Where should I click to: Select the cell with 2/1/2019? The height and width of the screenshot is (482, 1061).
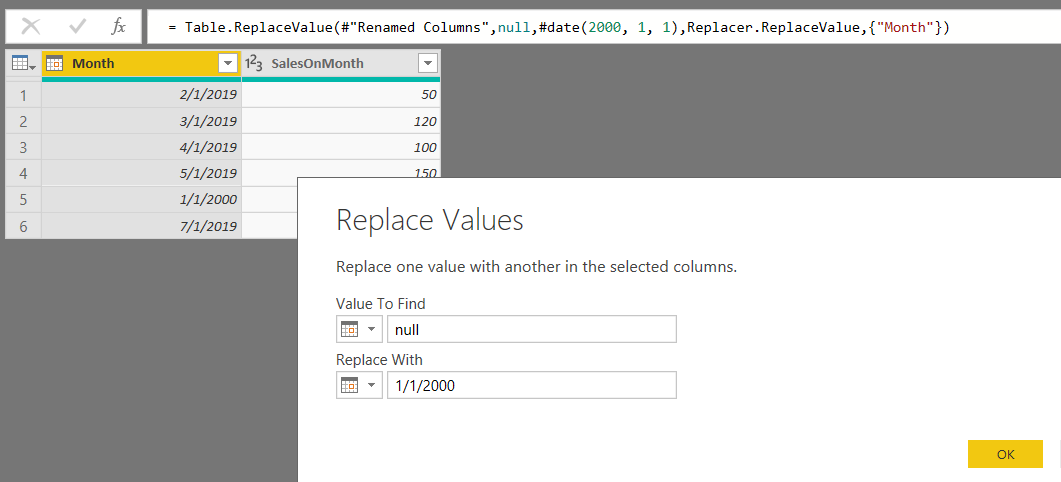click(141, 95)
